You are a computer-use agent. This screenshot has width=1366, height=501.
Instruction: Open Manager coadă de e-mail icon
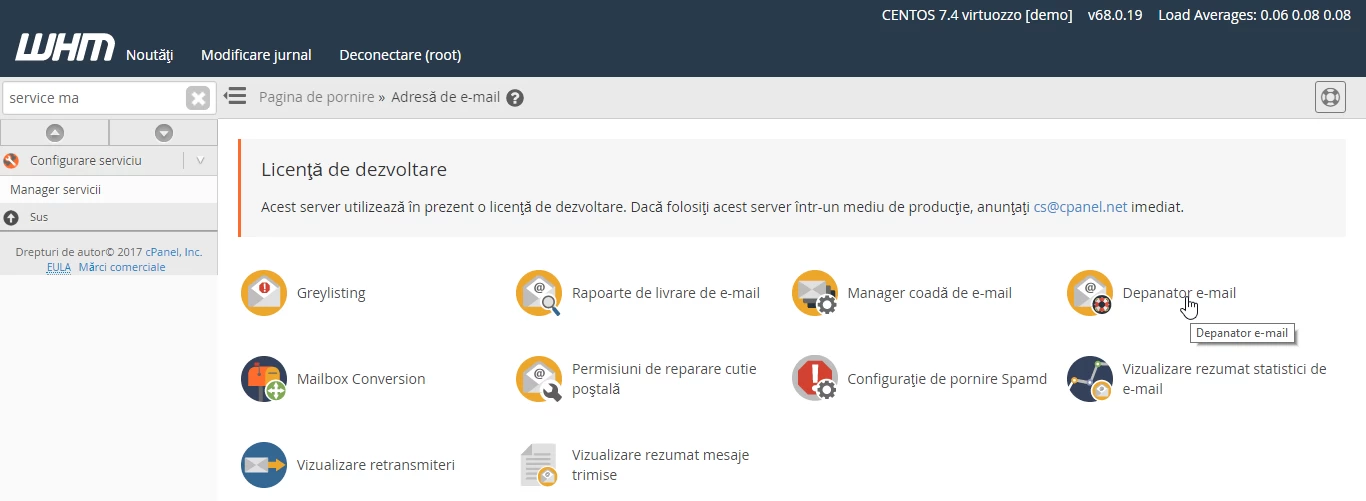tap(815, 293)
